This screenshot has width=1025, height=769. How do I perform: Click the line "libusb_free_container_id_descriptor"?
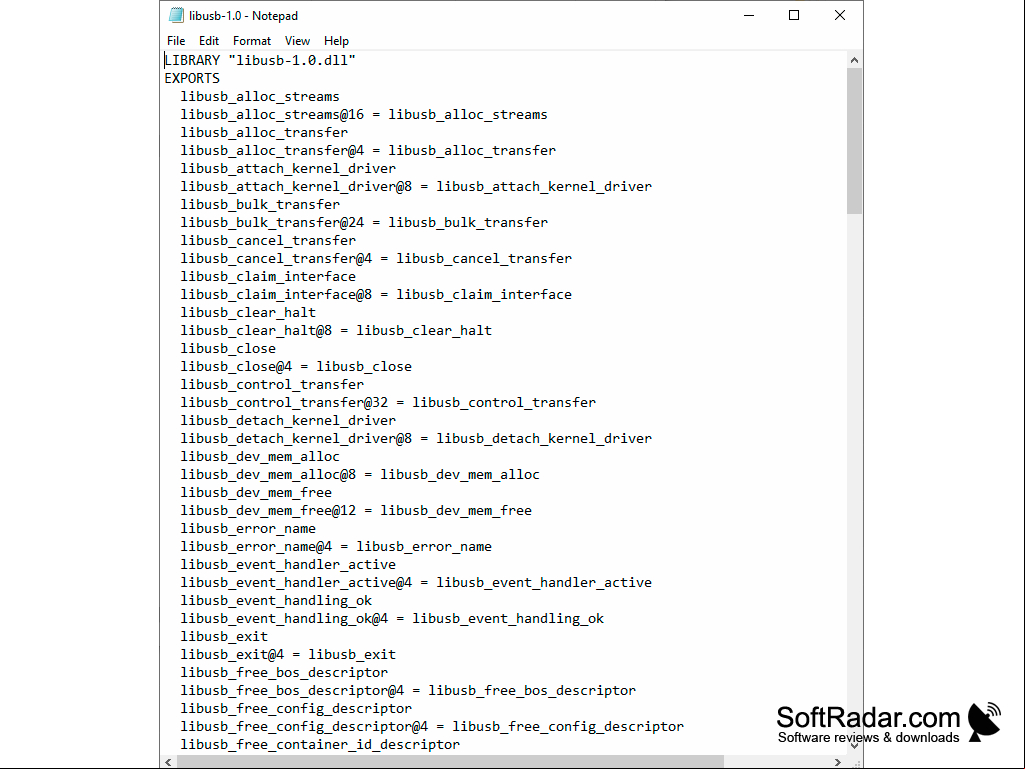[x=320, y=744]
